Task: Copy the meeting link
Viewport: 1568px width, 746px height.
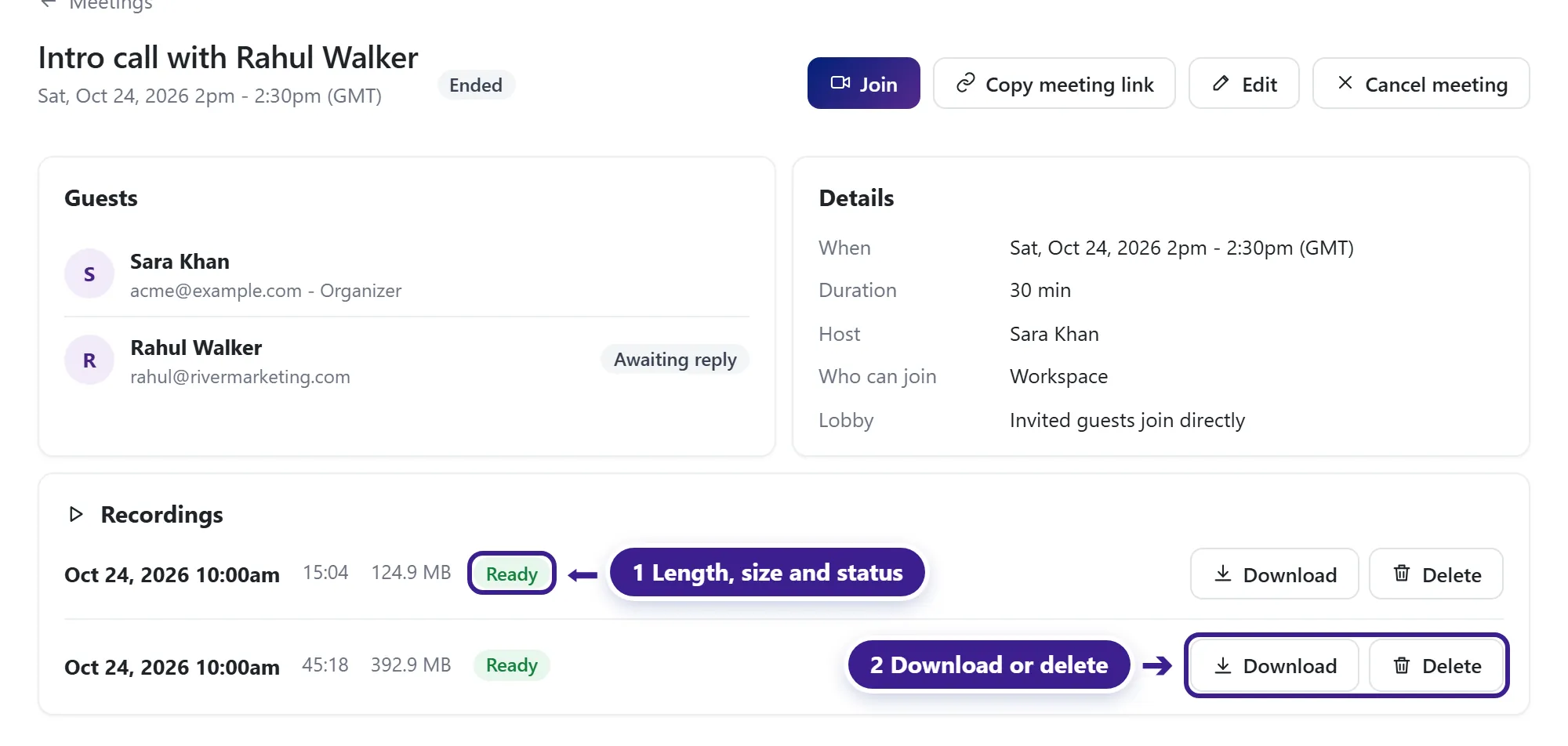Action: point(1054,83)
